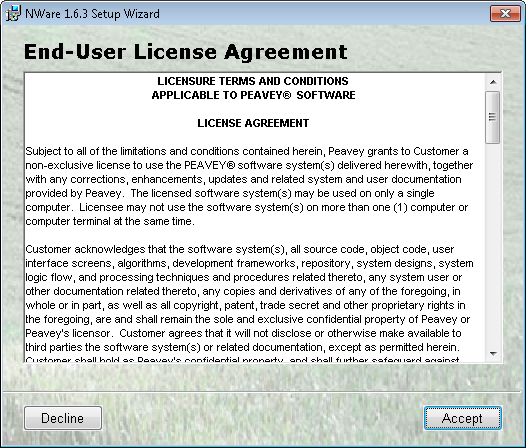Click the 'LICENSE AGREEMENT' heading in the text
The height and width of the screenshot is (448, 526).
(253, 123)
